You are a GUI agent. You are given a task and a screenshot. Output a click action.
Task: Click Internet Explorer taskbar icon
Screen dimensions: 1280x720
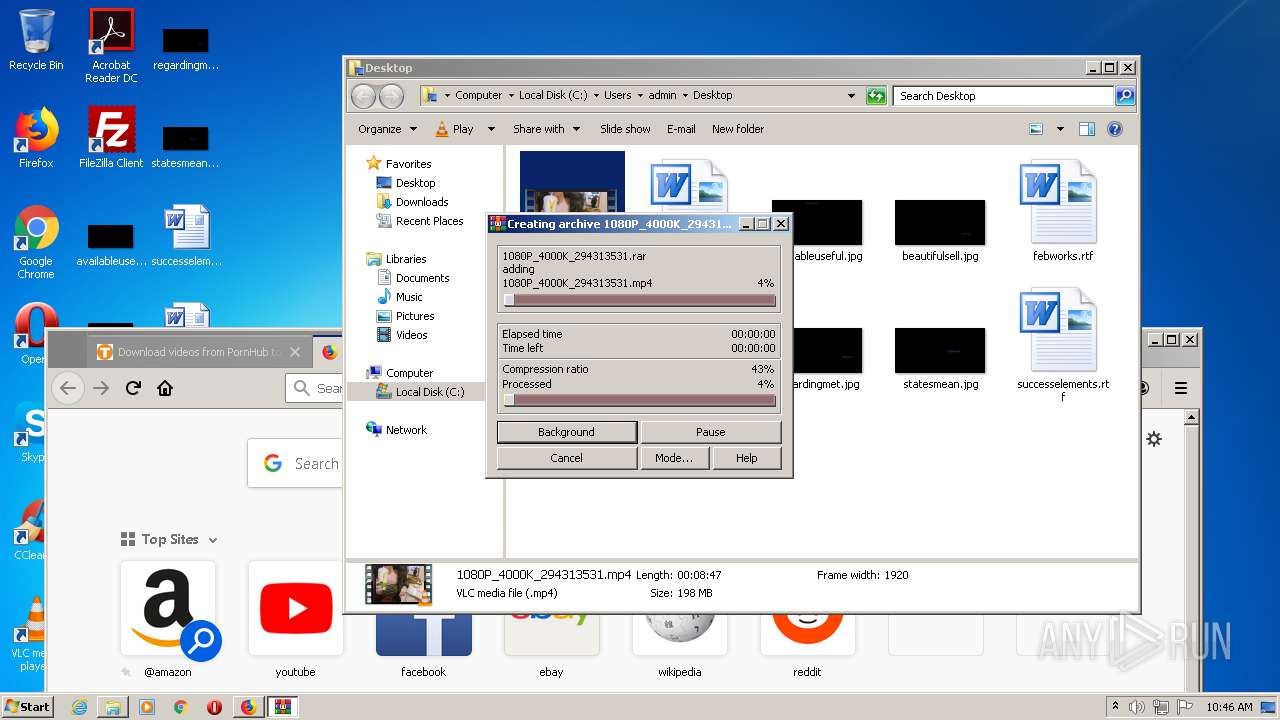pyautogui.click(x=79, y=707)
